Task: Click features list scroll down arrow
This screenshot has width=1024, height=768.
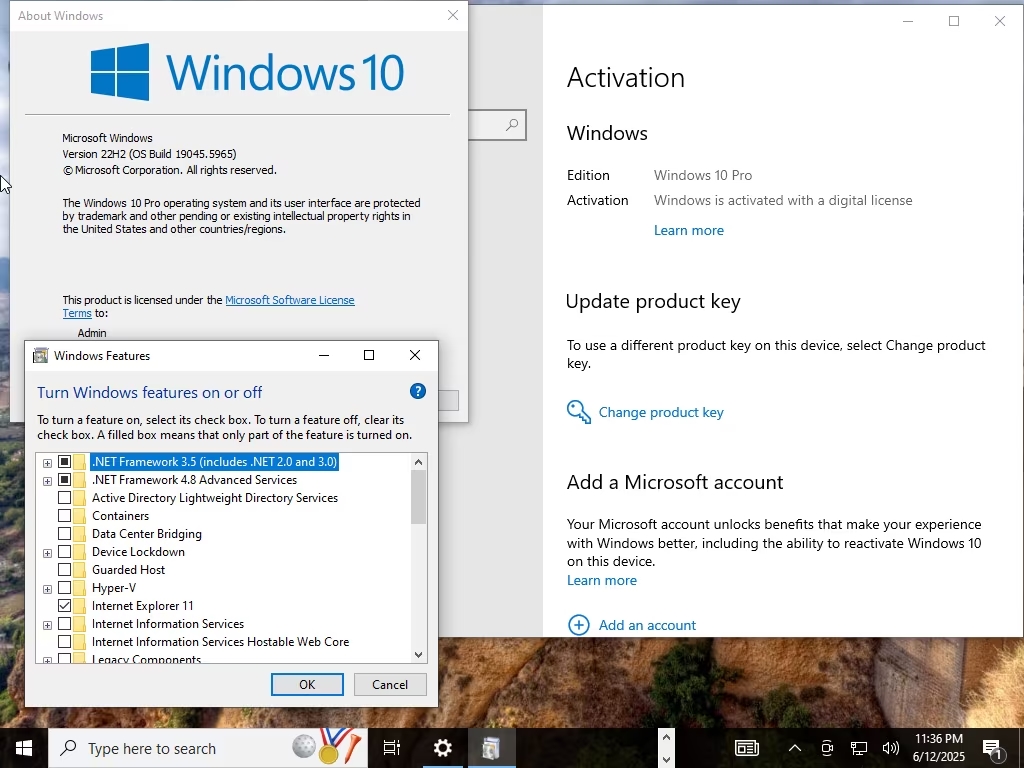Action: point(419,654)
